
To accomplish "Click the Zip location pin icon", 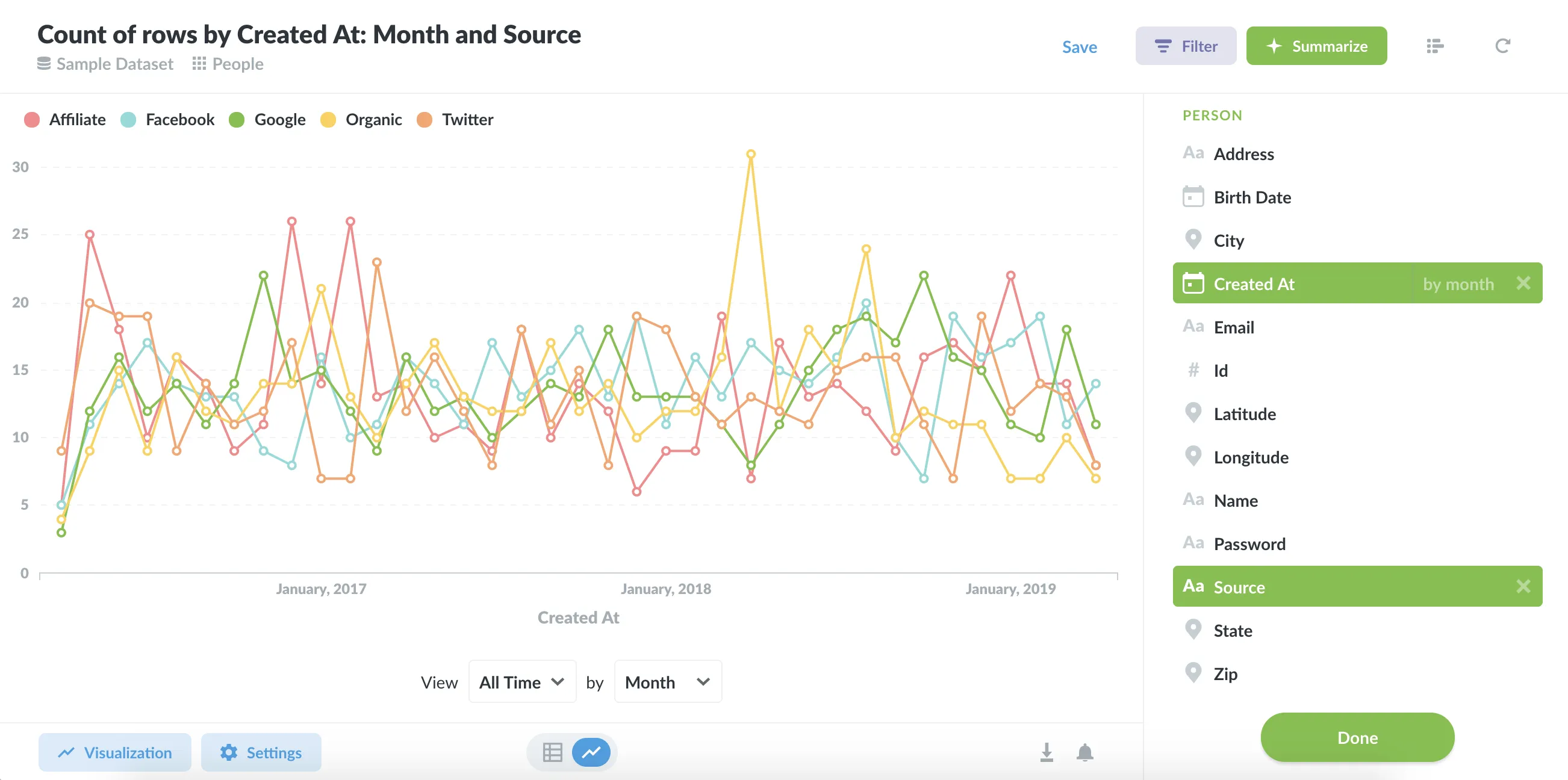I will [1193, 673].
